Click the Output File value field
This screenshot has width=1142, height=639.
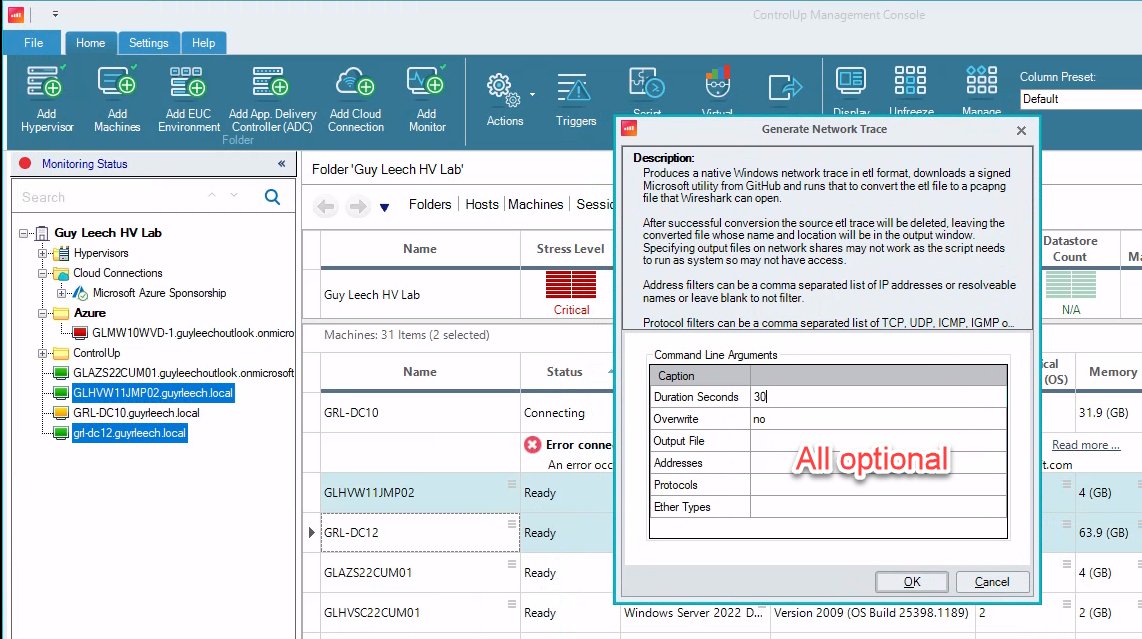[878, 441]
